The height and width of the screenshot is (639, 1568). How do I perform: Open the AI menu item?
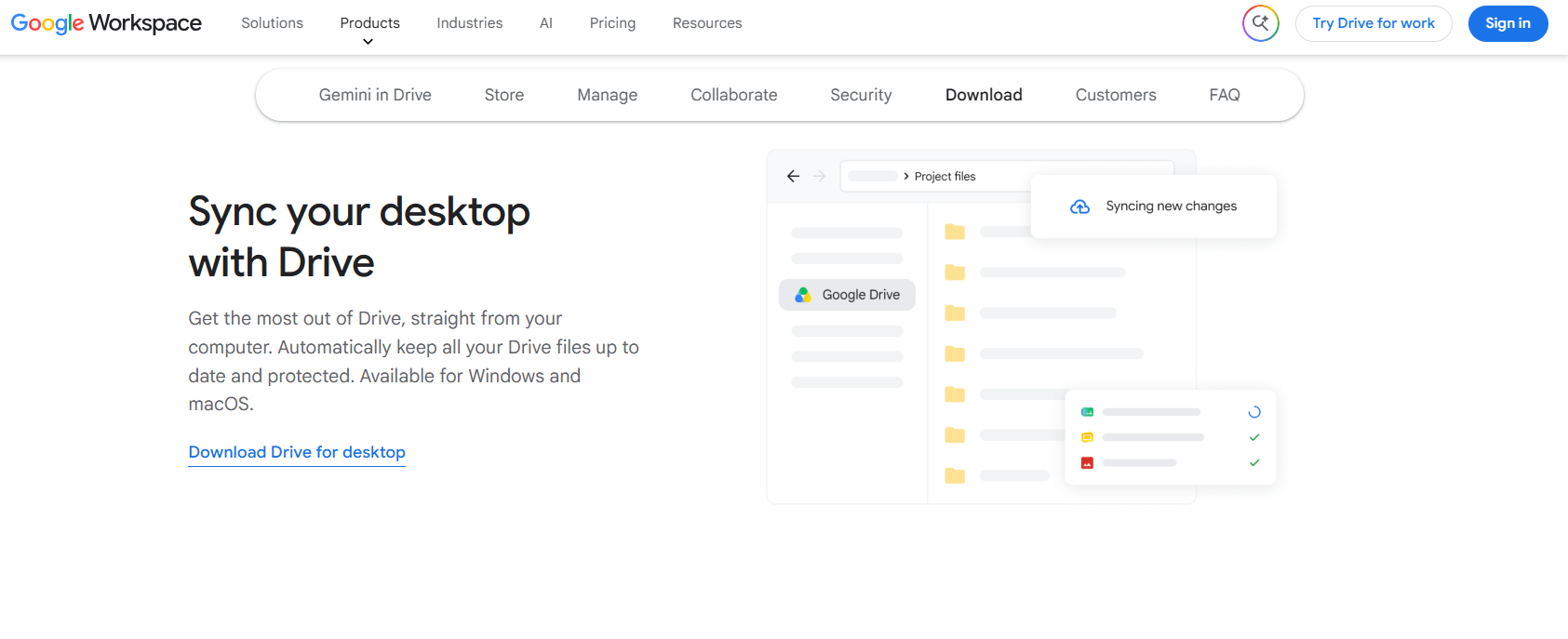tap(546, 23)
